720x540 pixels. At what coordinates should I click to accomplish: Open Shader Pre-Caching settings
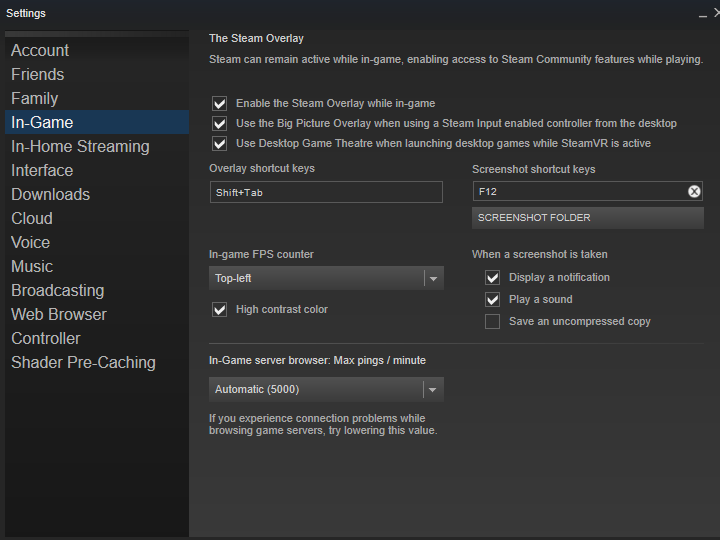click(x=83, y=362)
